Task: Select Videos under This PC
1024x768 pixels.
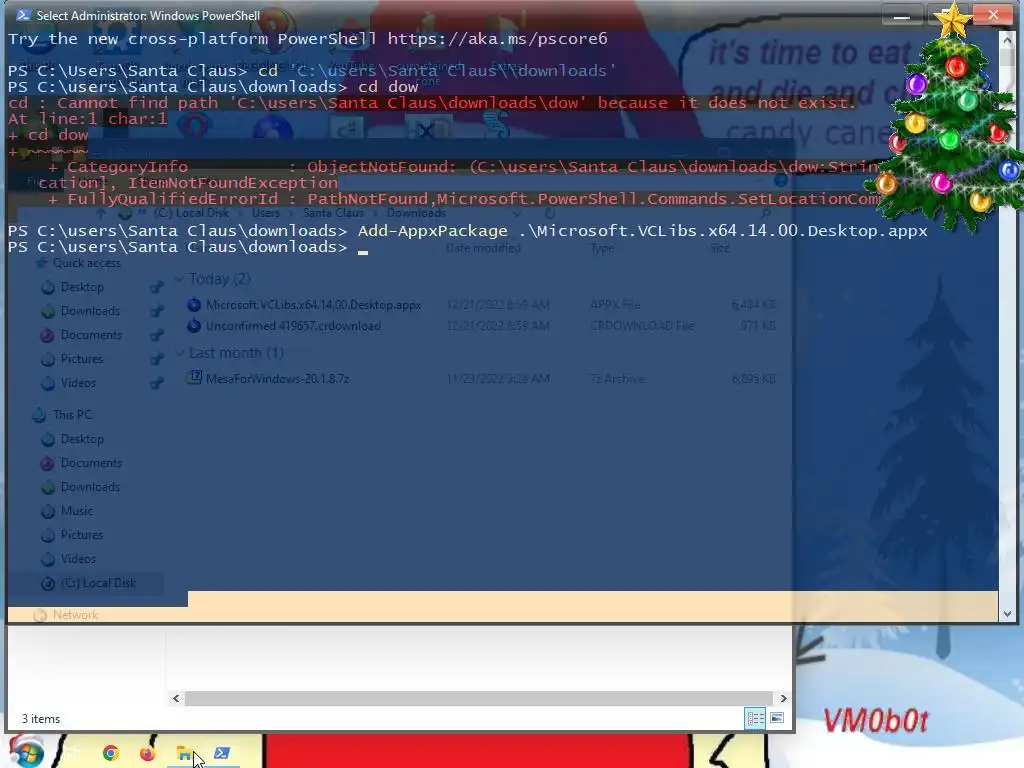Action: (x=78, y=559)
